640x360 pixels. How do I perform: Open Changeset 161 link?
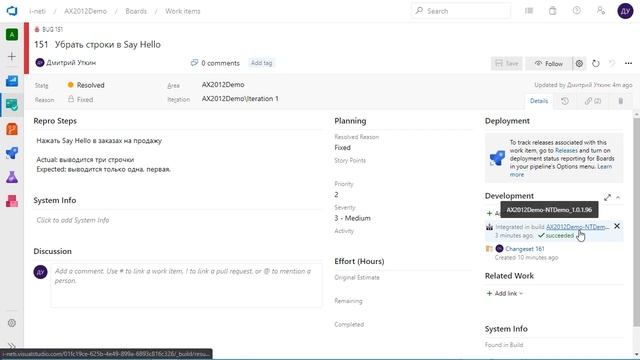pyautogui.click(x=524, y=249)
